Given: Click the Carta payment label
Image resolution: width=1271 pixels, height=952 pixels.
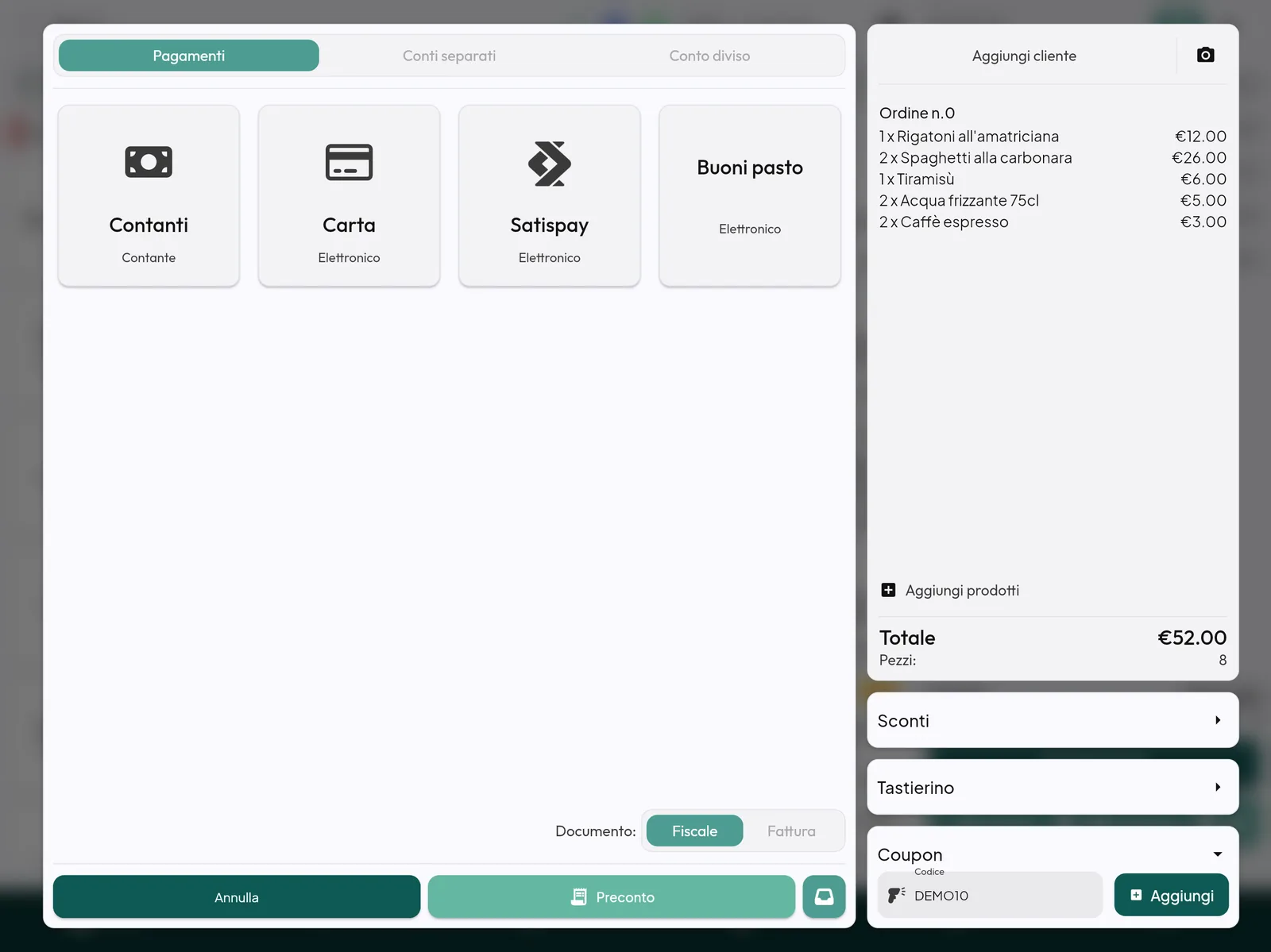Looking at the screenshot, I should click(349, 225).
